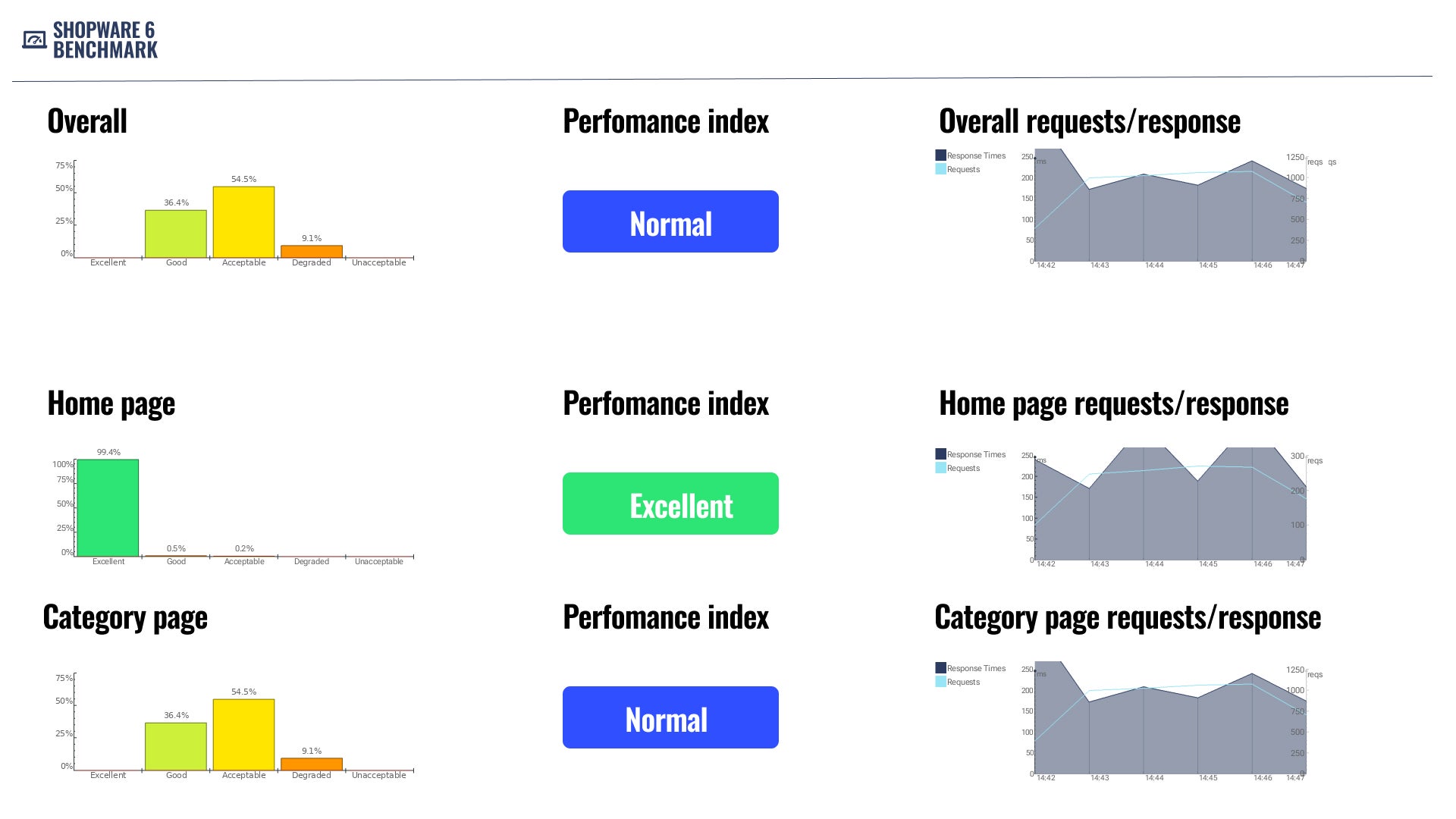Toggle Requests legend in Home page chart
Image resolution: width=1456 pixels, height=819 pixels.
tap(958, 468)
